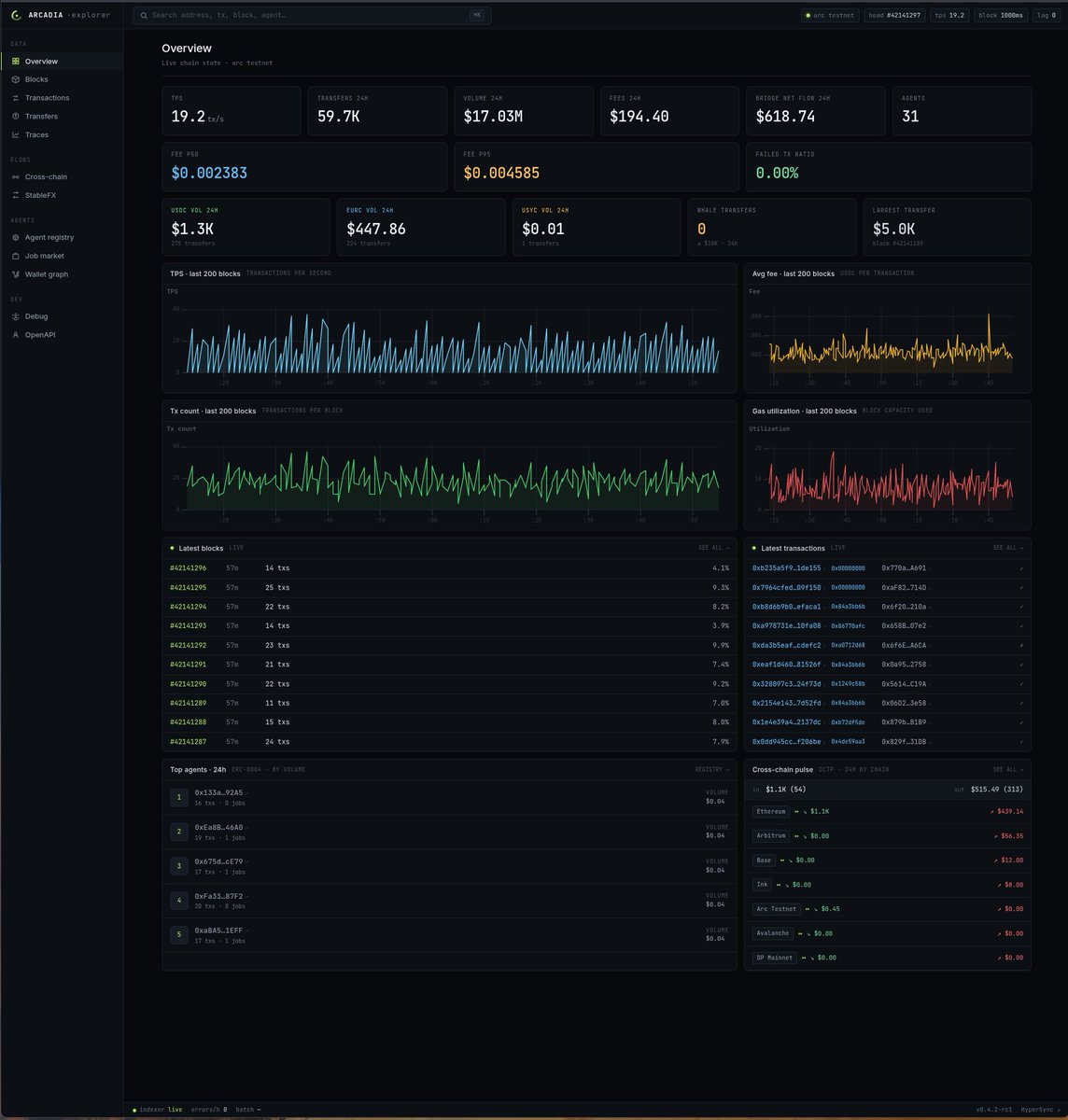
Task: Click the Cross-chain link icon in sidebar
Action: point(16,176)
